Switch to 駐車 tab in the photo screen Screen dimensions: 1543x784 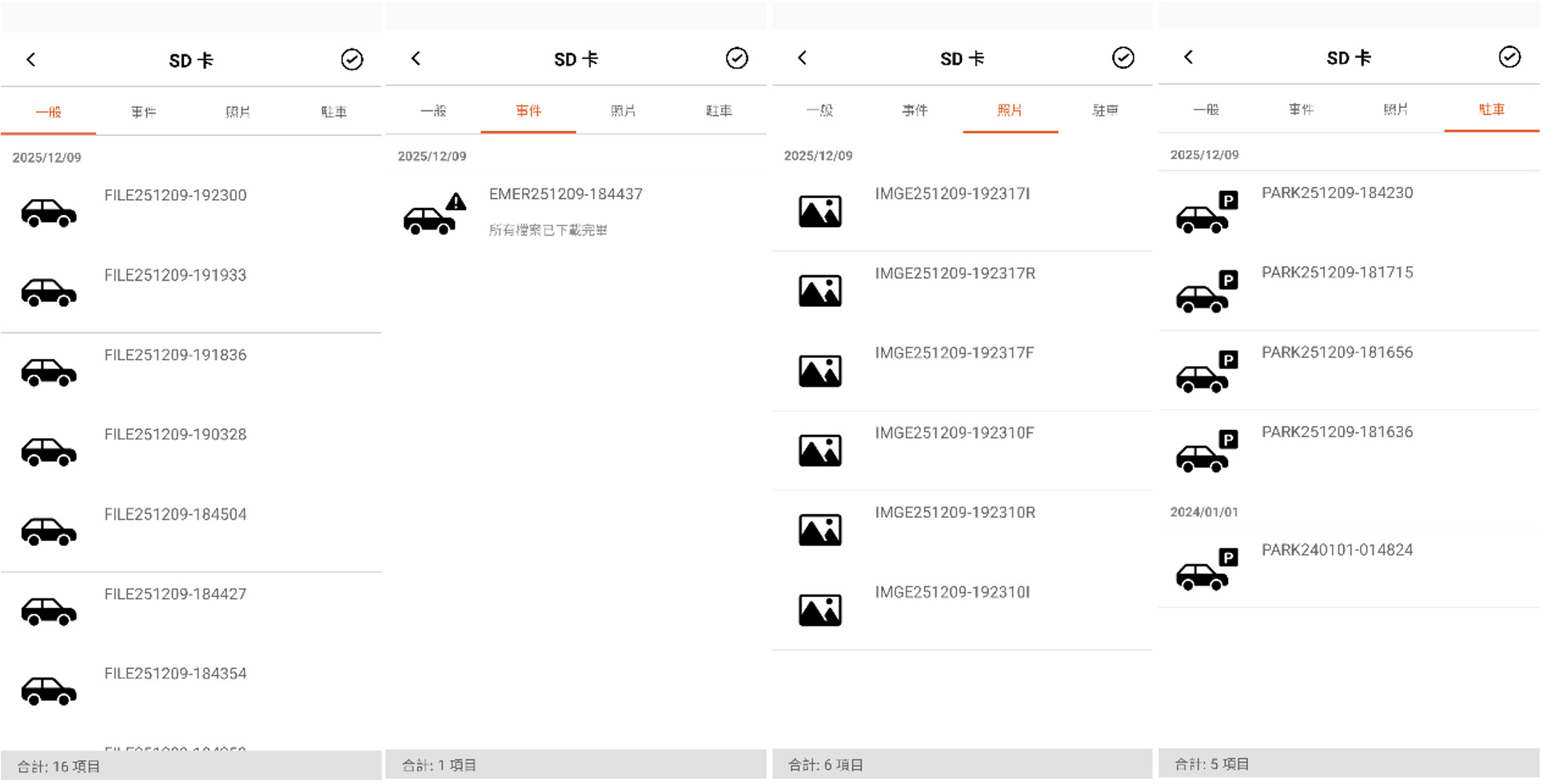click(x=1104, y=110)
